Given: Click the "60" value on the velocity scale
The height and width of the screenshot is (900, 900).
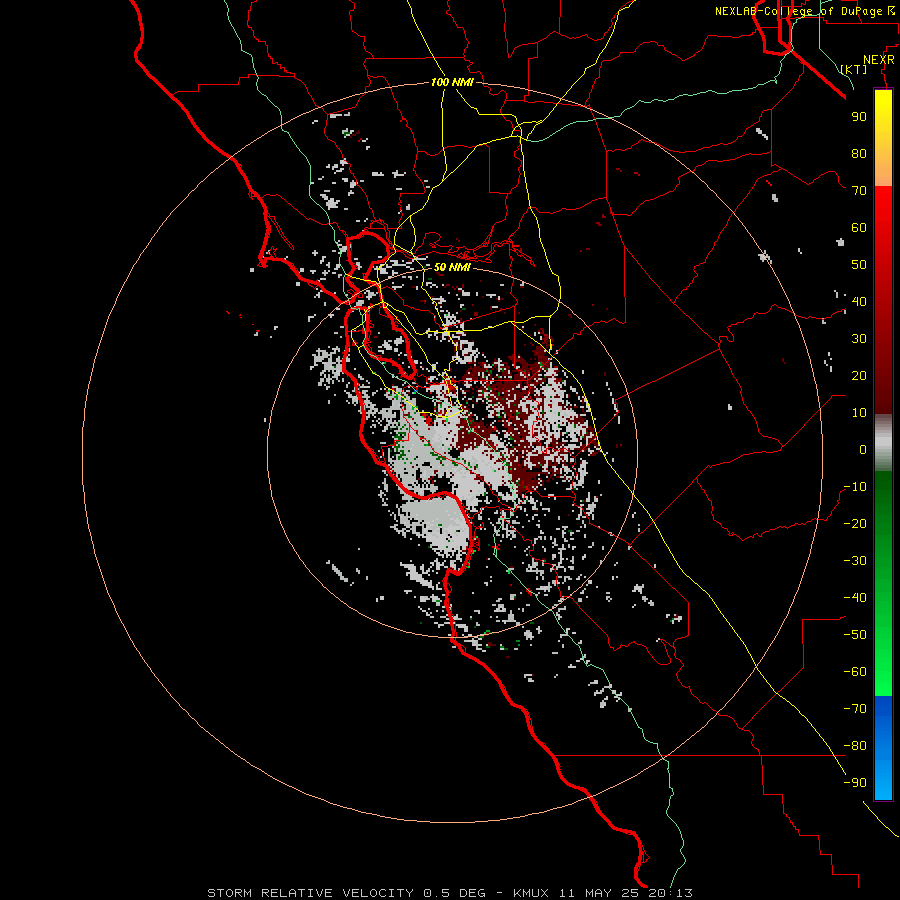Looking at the screenshot, I should [x=859, y=228].
